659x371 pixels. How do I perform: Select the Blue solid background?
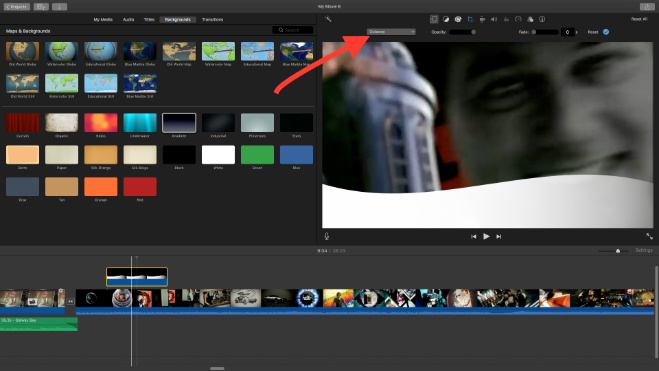pos(296,155)
